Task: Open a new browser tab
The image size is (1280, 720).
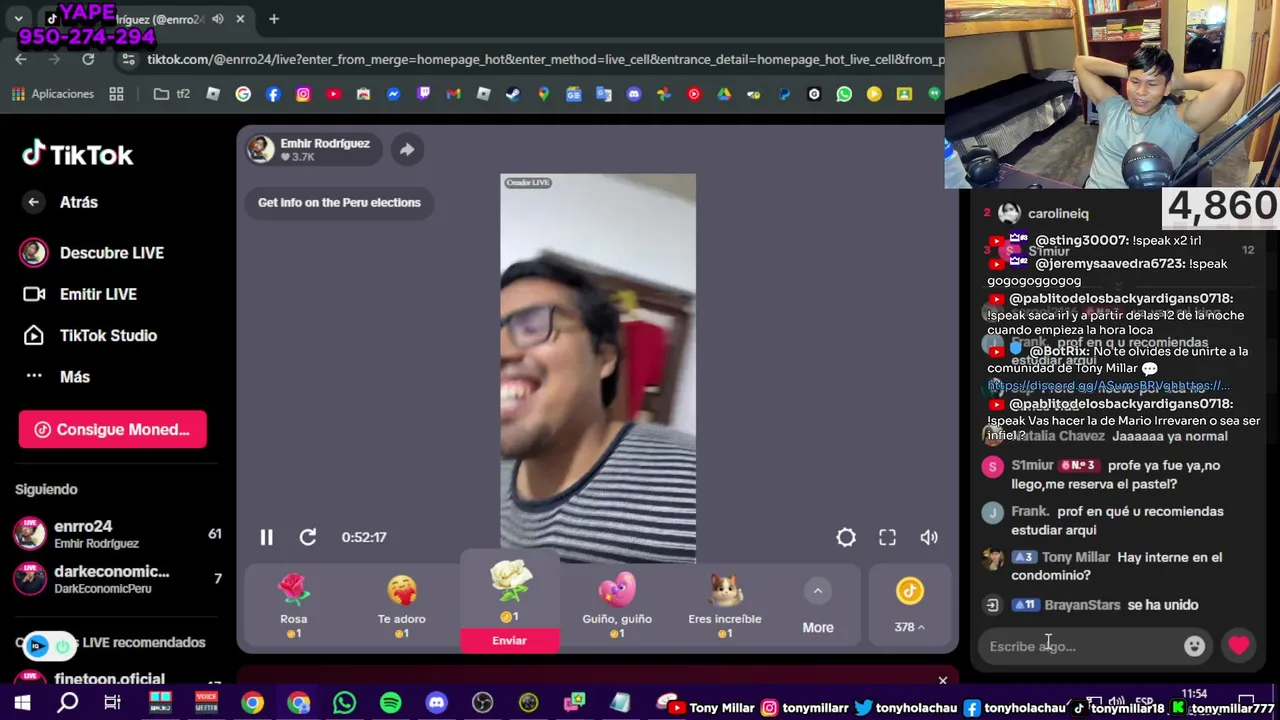Action: point(273,19)
